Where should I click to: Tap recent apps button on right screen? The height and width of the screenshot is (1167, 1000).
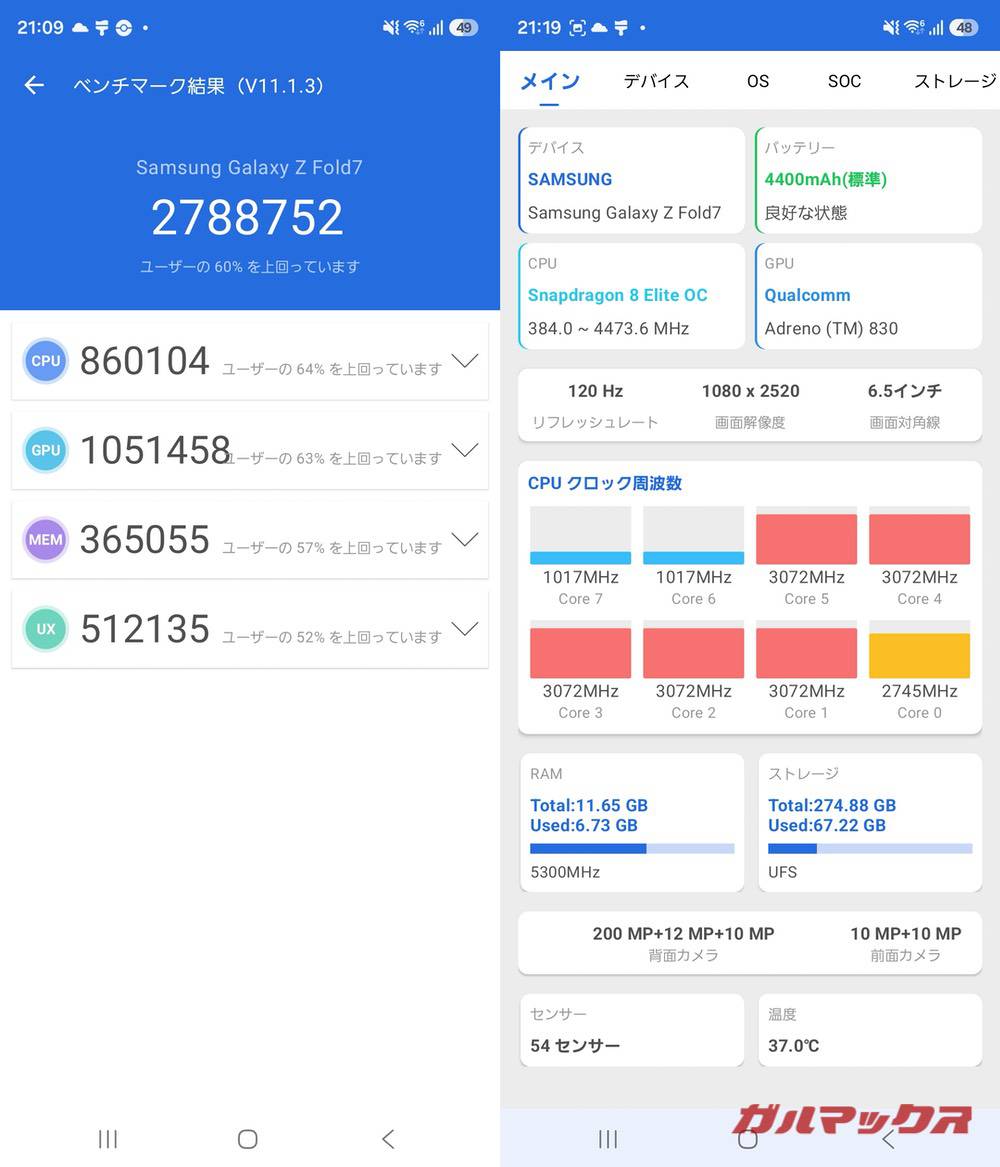(x=608, y=1139)
